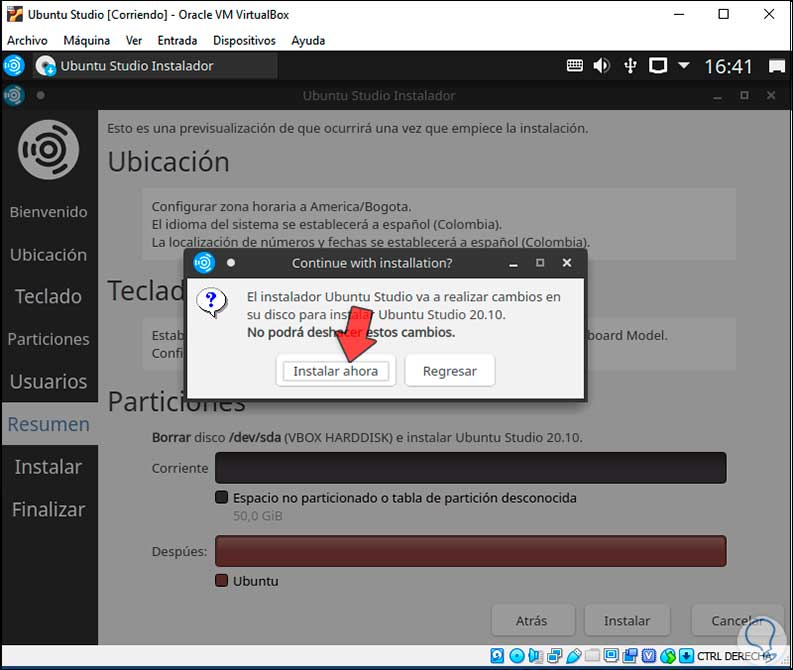
Task: Select Ubuntu Studio Instalador taskbar entry
Action: tap(155, 66)
